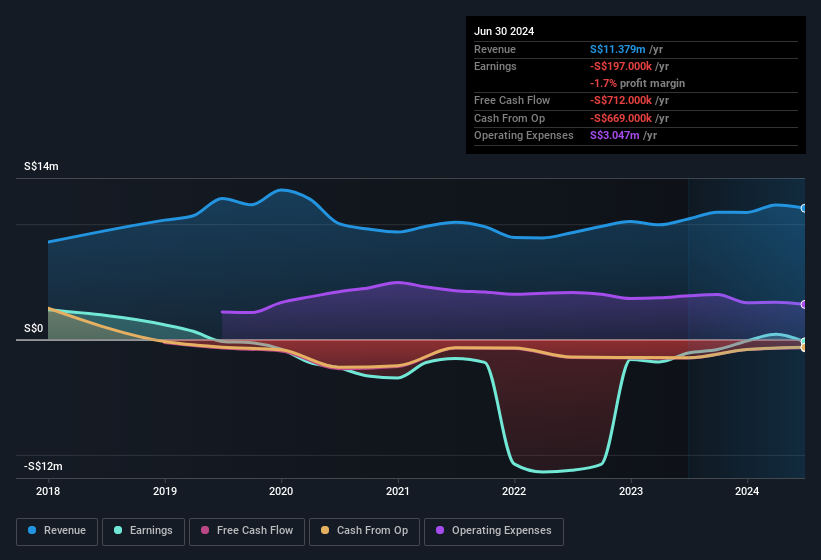
Task: Click the 2021 x-axis label
Action: click(398, 491)
